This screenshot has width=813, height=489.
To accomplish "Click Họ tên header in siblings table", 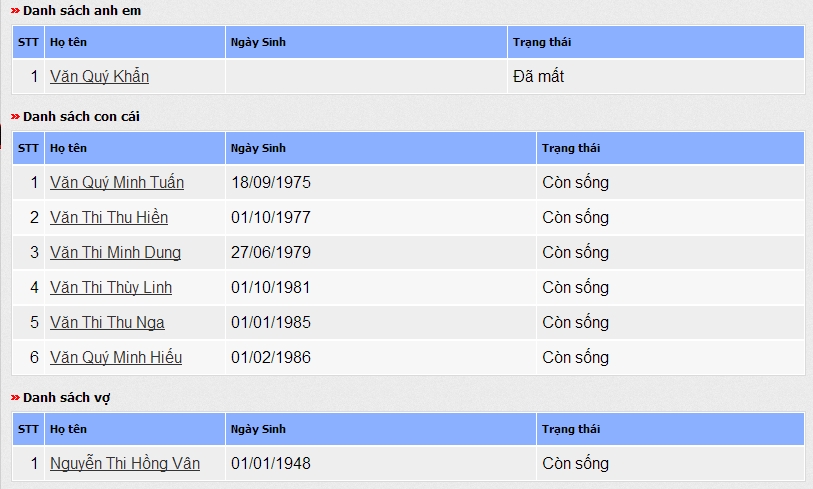I will (68, 42).
